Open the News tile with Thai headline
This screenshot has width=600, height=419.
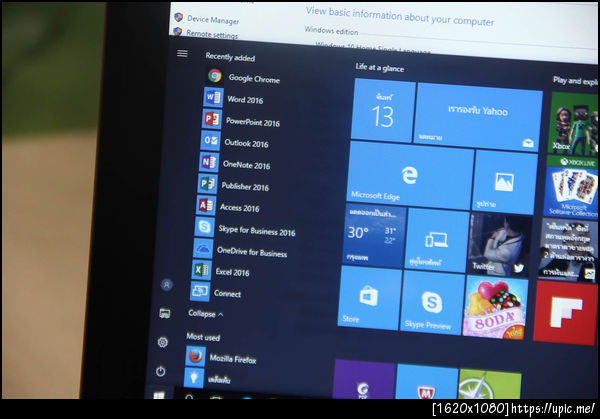tap(567, 251)
